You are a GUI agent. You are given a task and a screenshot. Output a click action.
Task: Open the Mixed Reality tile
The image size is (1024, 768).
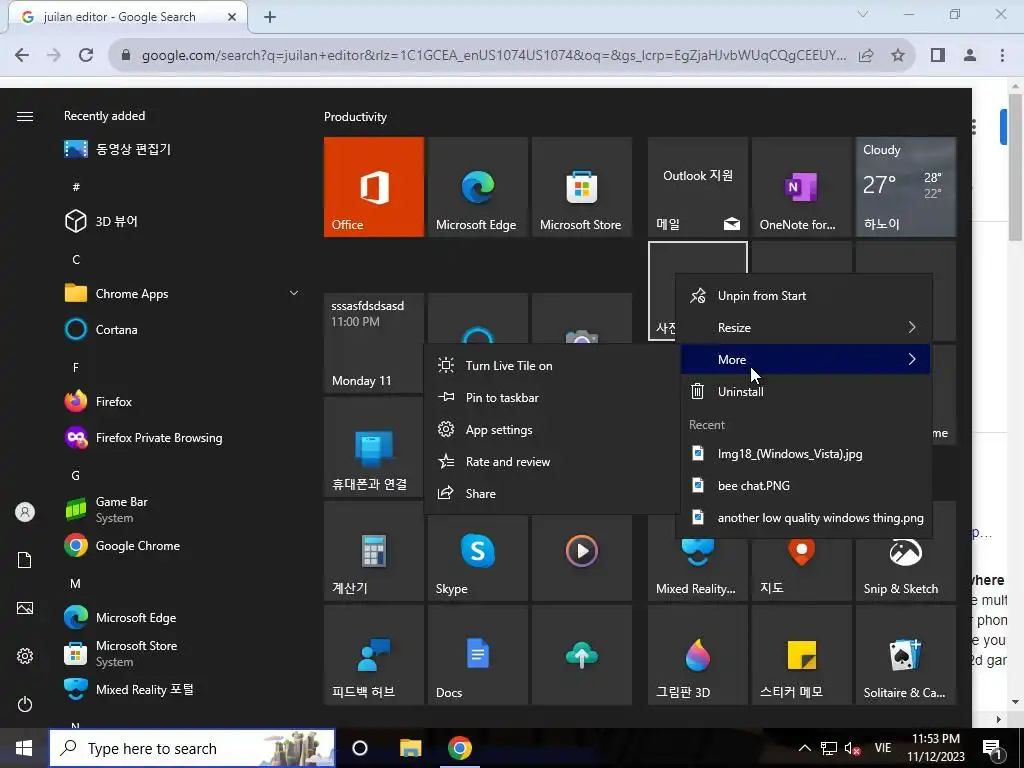click(697, 568)
